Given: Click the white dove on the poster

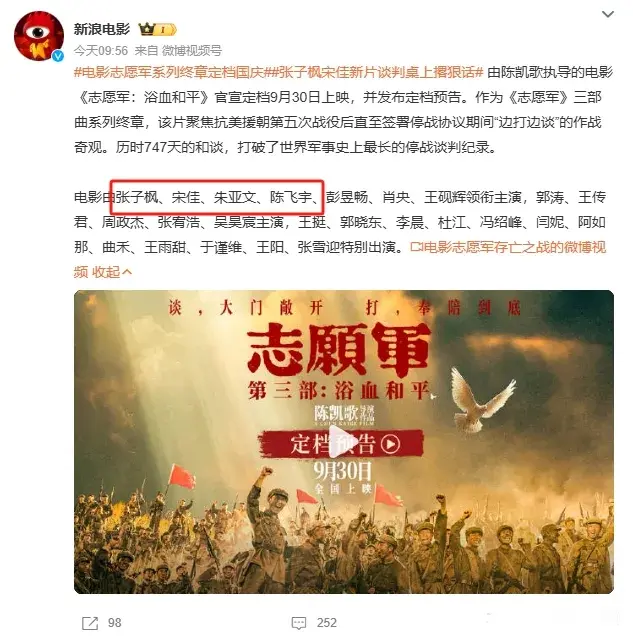Looking at the screenshot, I should tap(482, 398).
